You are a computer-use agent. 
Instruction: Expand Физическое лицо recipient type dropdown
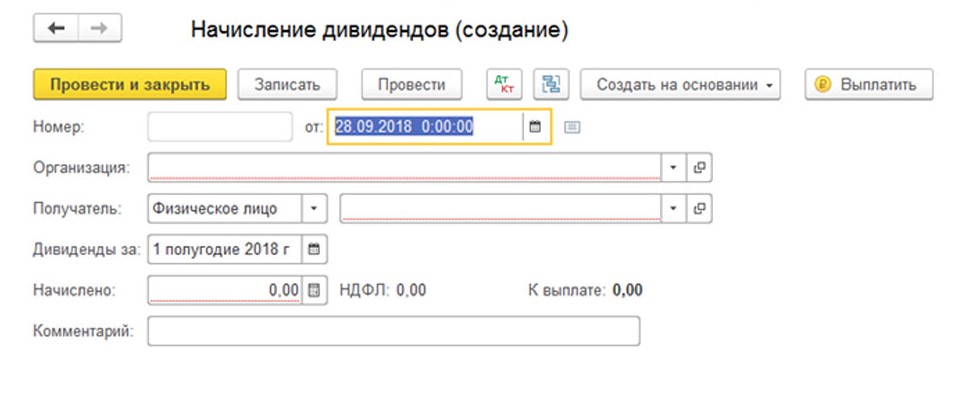[x=314, y=208]
